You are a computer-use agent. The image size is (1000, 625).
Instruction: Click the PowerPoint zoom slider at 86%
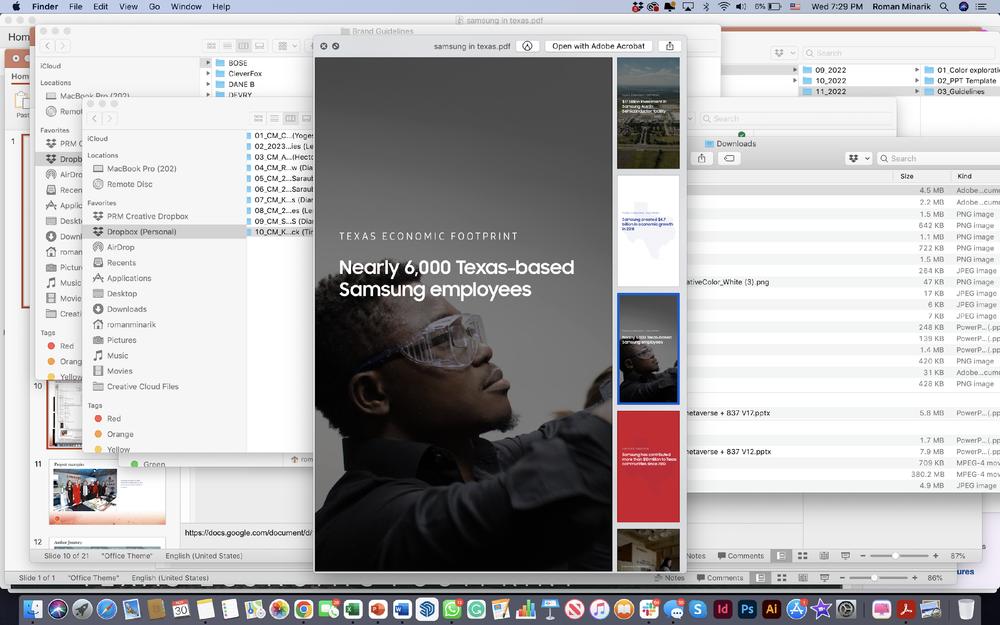(x=875, y=577)
